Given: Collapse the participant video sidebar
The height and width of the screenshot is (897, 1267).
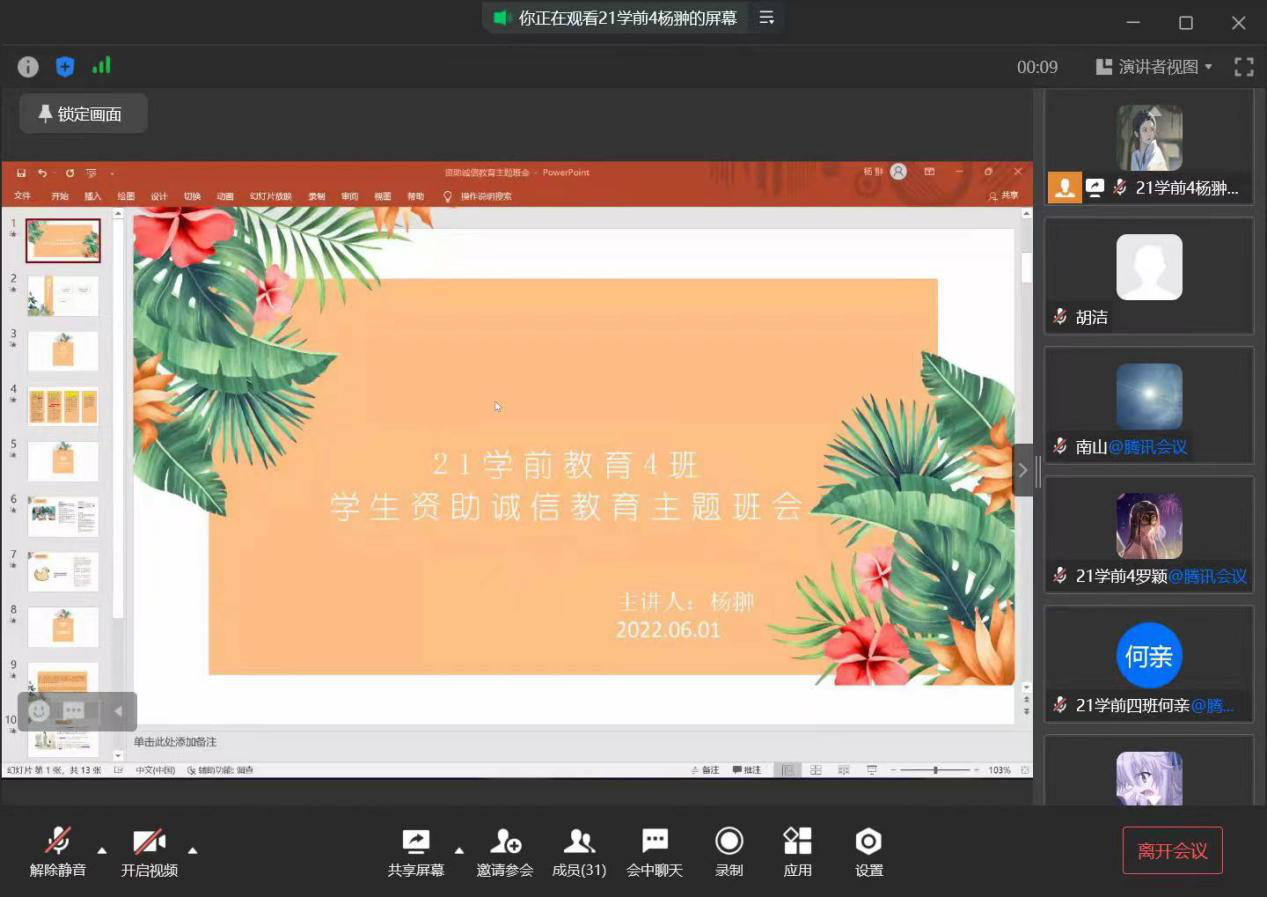Looking at the screenshot, I should tap(1022, 470).
